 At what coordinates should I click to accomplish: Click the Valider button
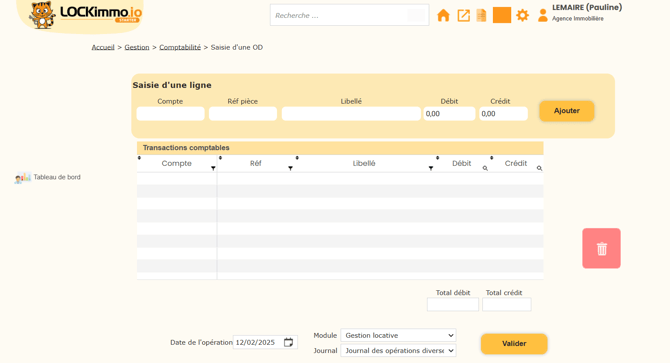[514, 343]
